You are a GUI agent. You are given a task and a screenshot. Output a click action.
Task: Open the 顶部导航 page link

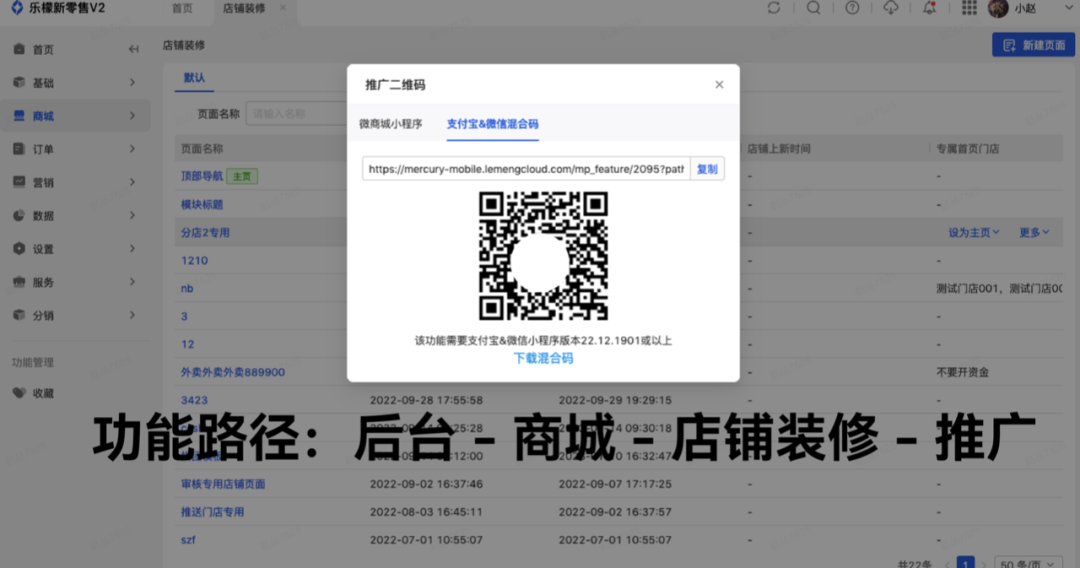(202, 176)
